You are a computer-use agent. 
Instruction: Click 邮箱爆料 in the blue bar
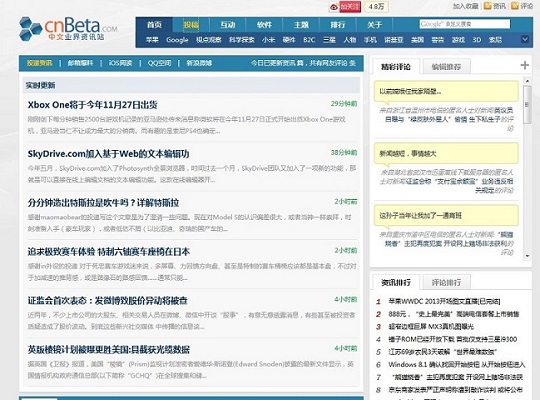coord(80,63)
